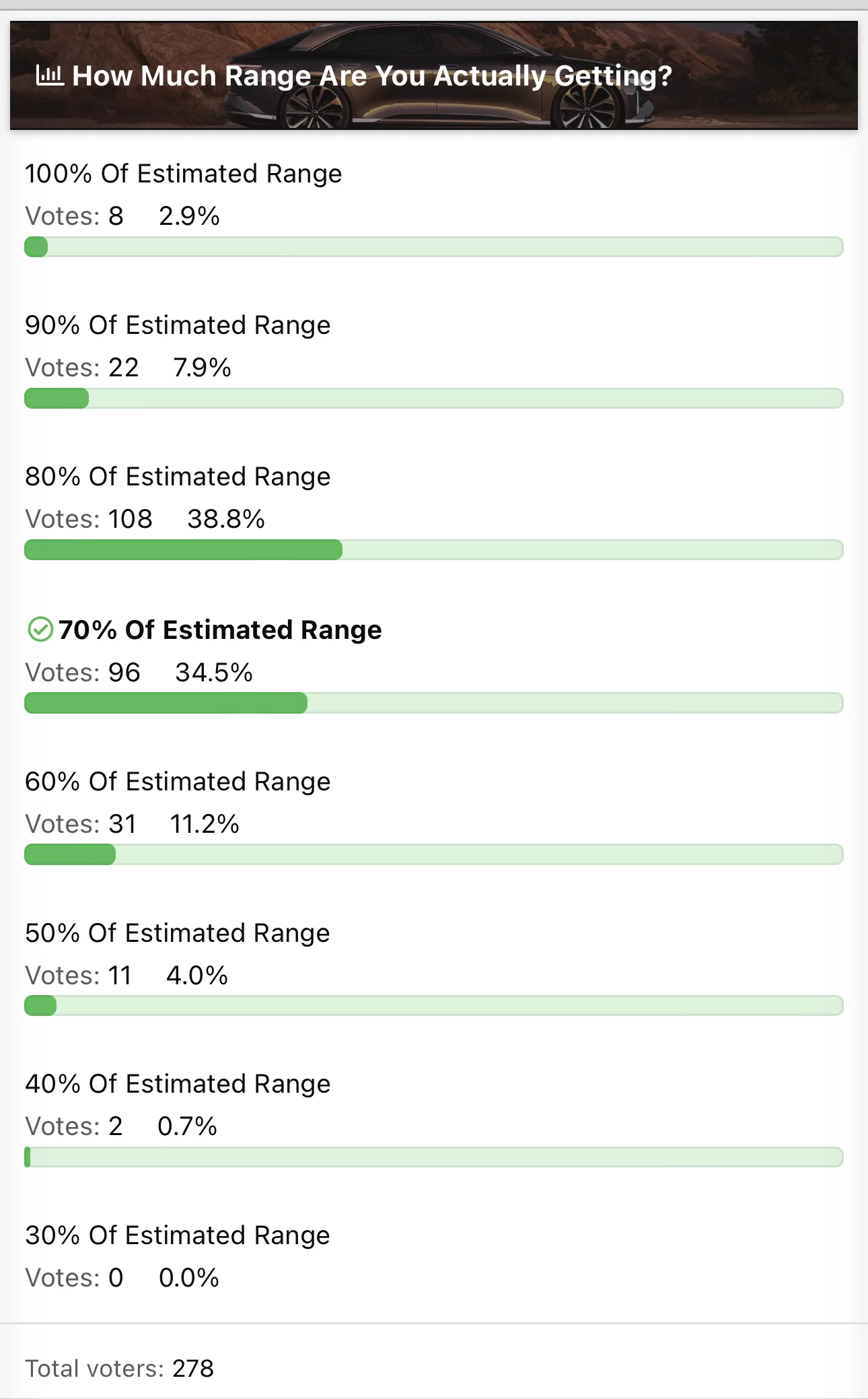Click the 70% Of Estimated Range label
This screenshot has width=868, height=1399.
220,630
